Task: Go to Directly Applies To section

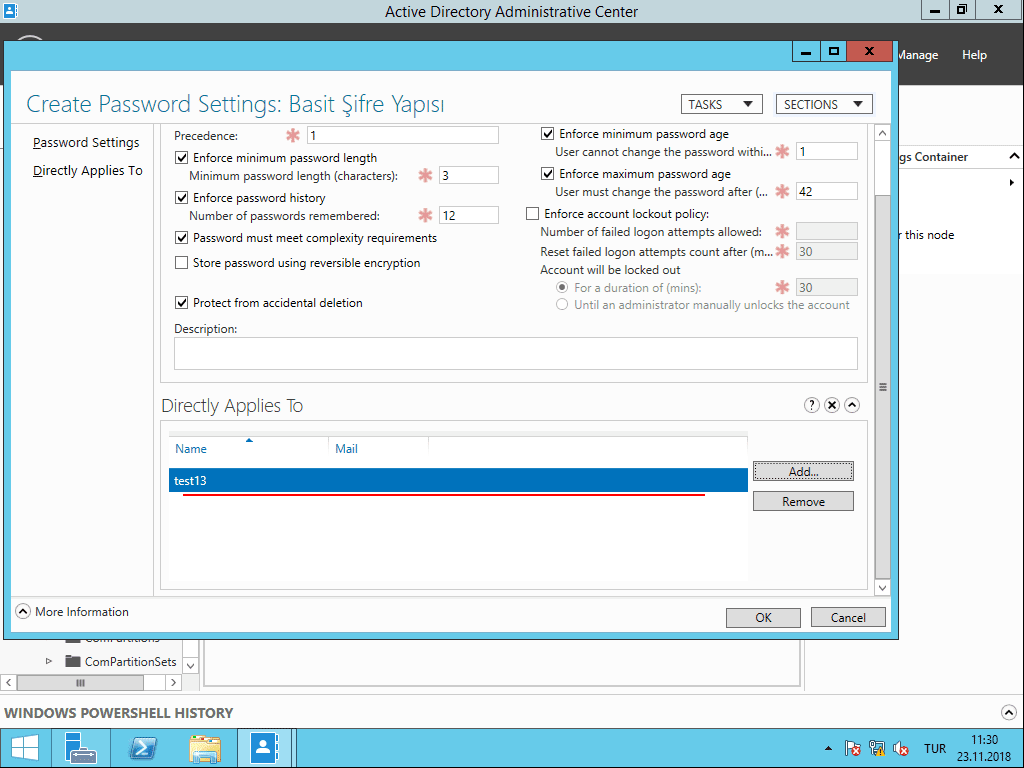Action: (x=88, y=170)
